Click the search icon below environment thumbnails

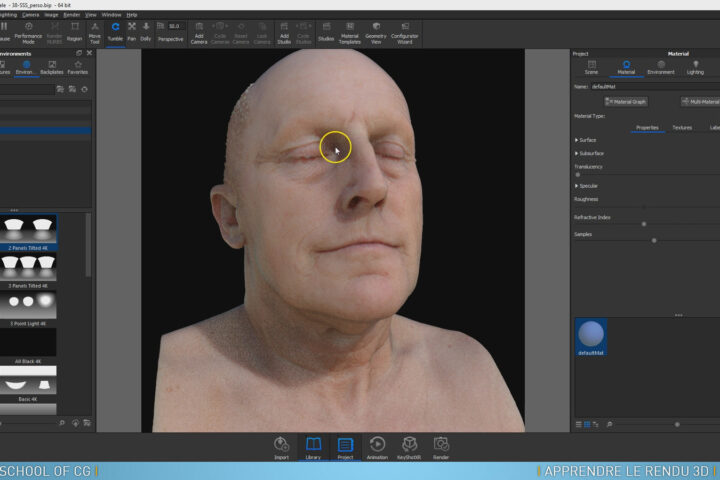[62, 423]
